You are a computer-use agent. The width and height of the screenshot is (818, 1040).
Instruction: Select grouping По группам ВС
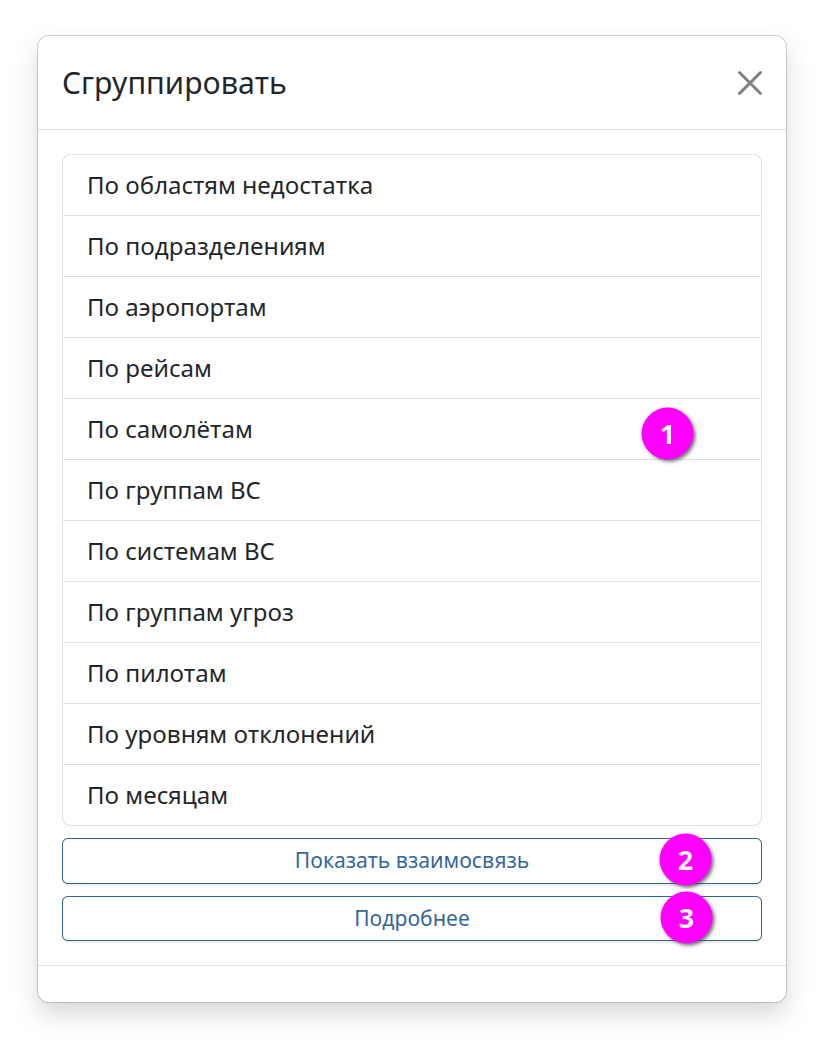click(x=174, y=491)
